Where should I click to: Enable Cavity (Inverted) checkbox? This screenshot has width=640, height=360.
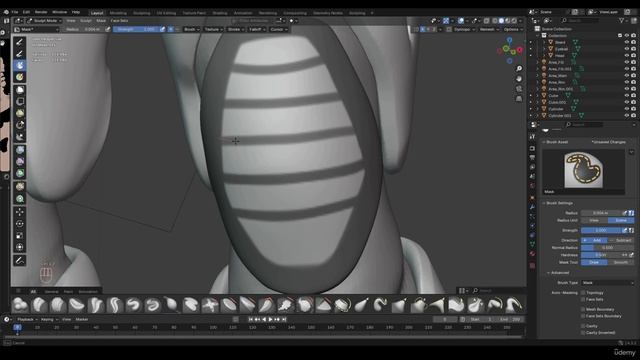tap(583, 333)
